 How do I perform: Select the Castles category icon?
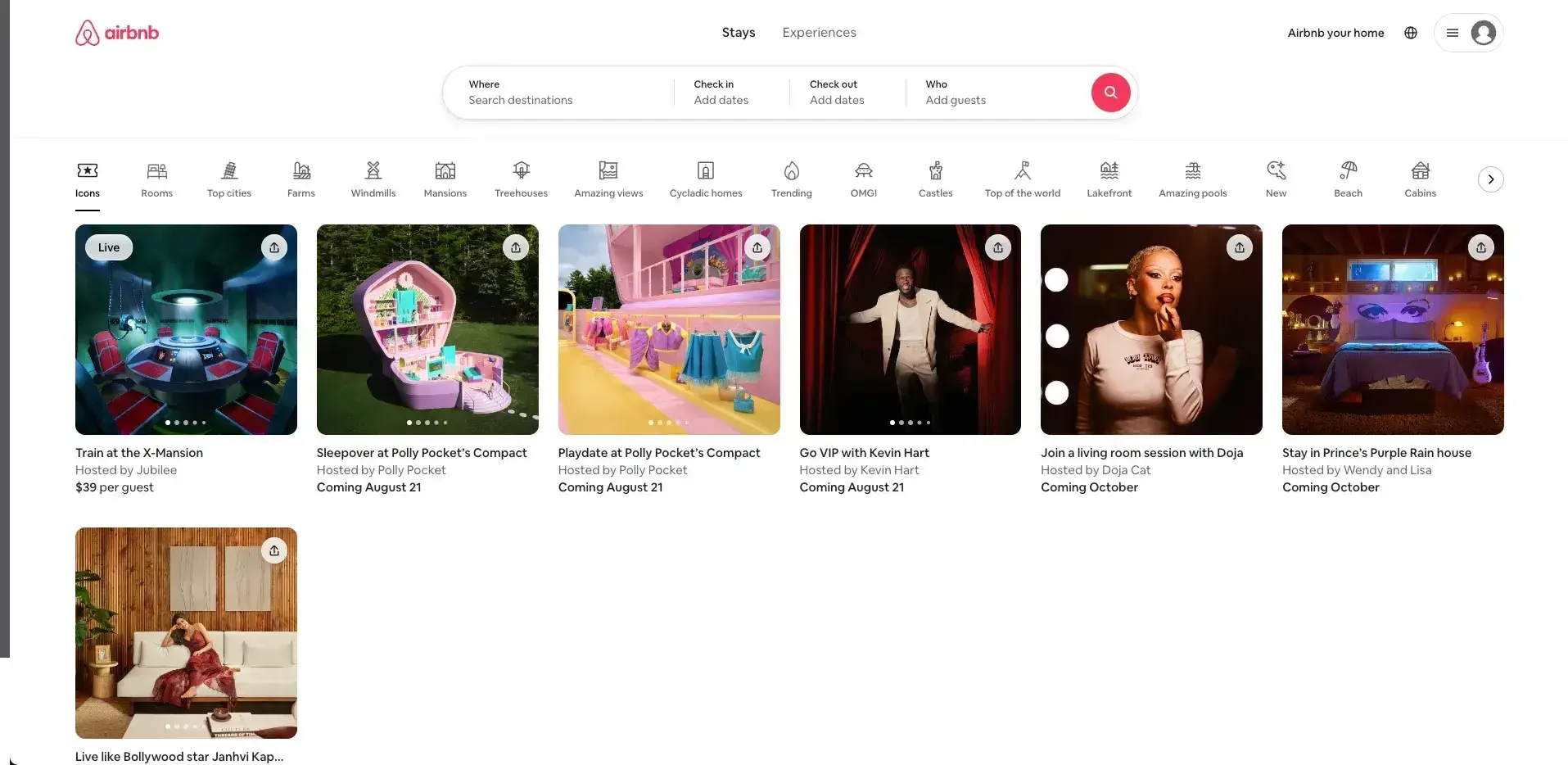tap(936, 179)
